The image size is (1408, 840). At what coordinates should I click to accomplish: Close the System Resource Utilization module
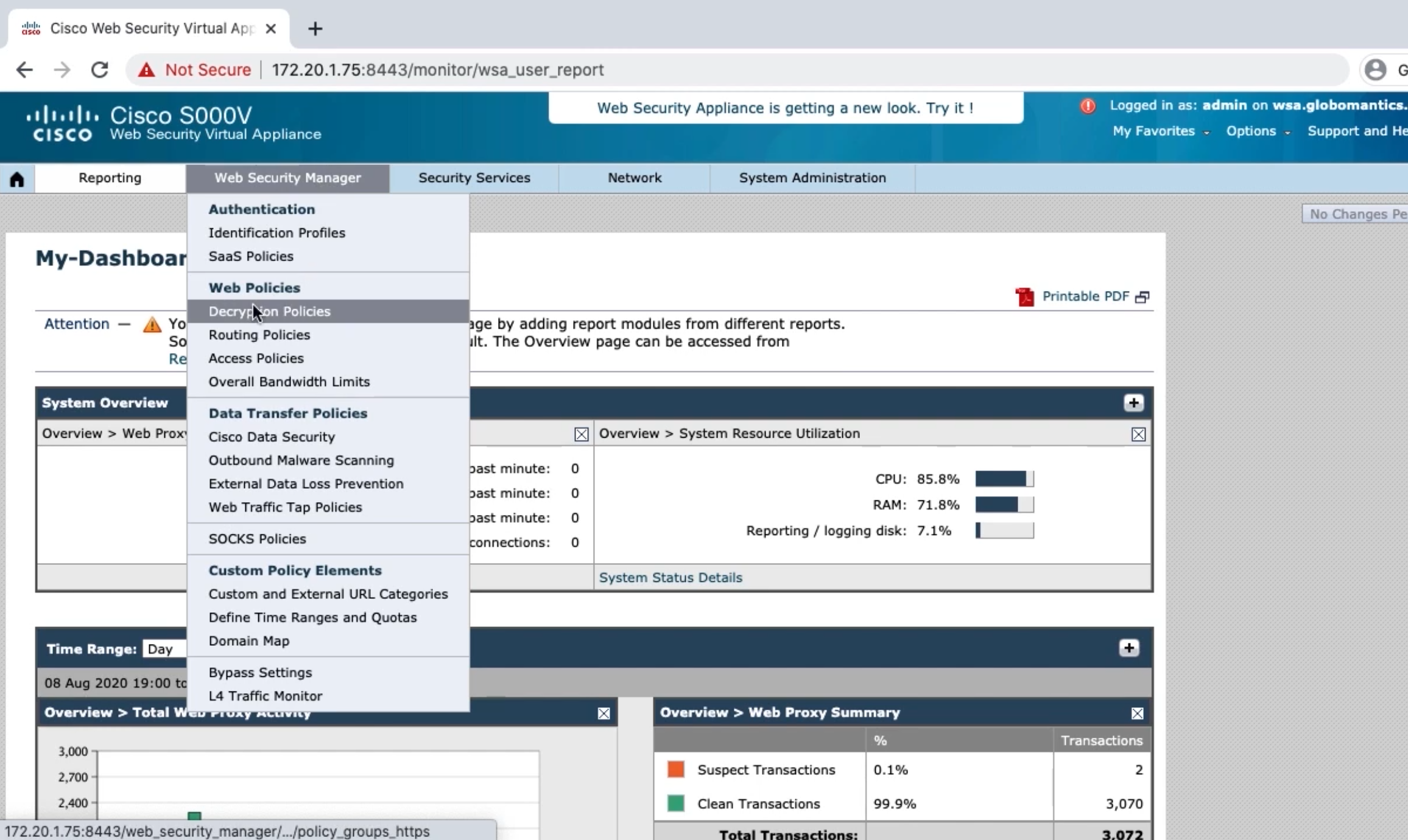[1138, 434]
